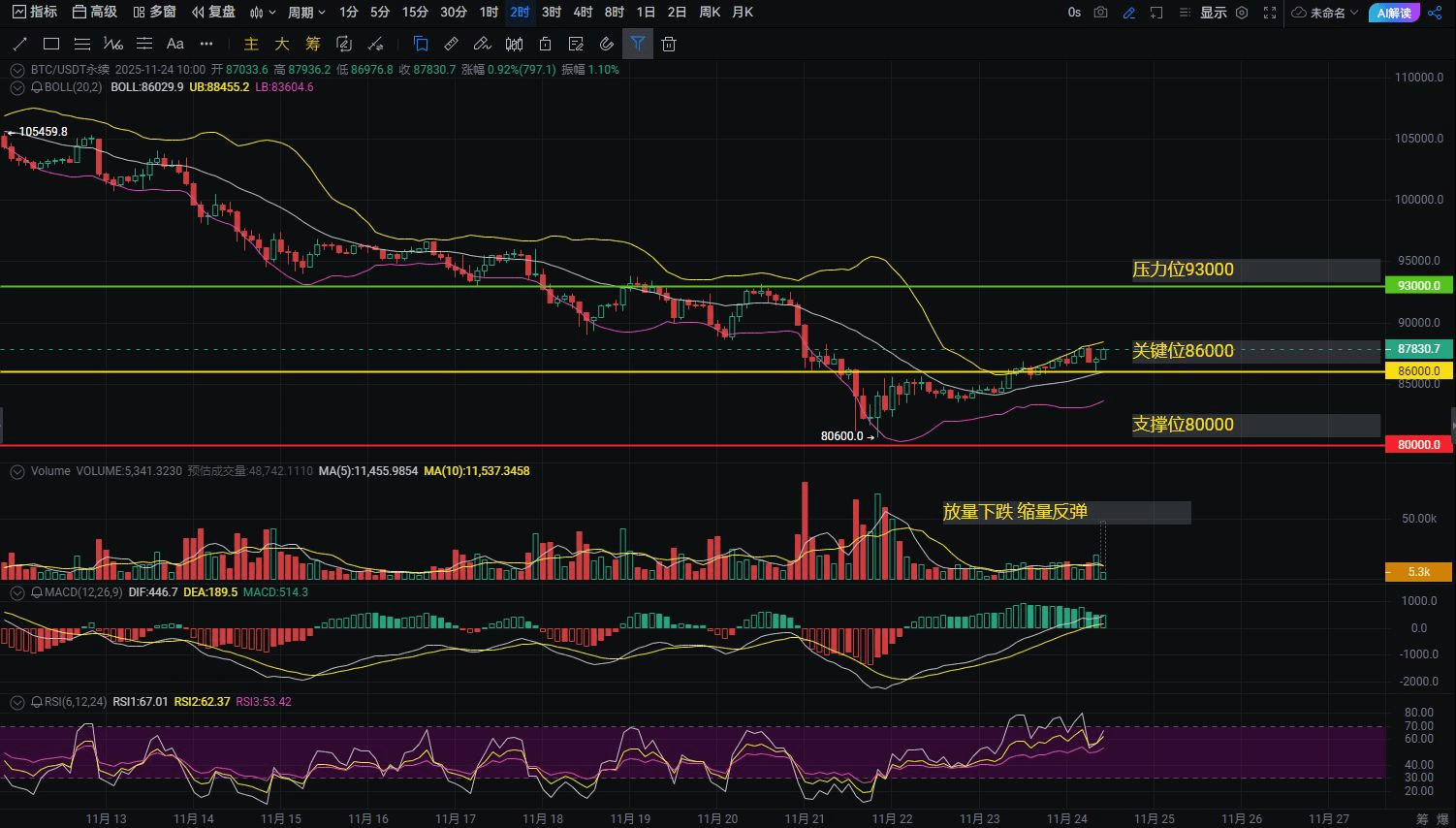Delete drawings with trash icon
This screenshot has height=828, width=1456.
(x=669, y=44)
